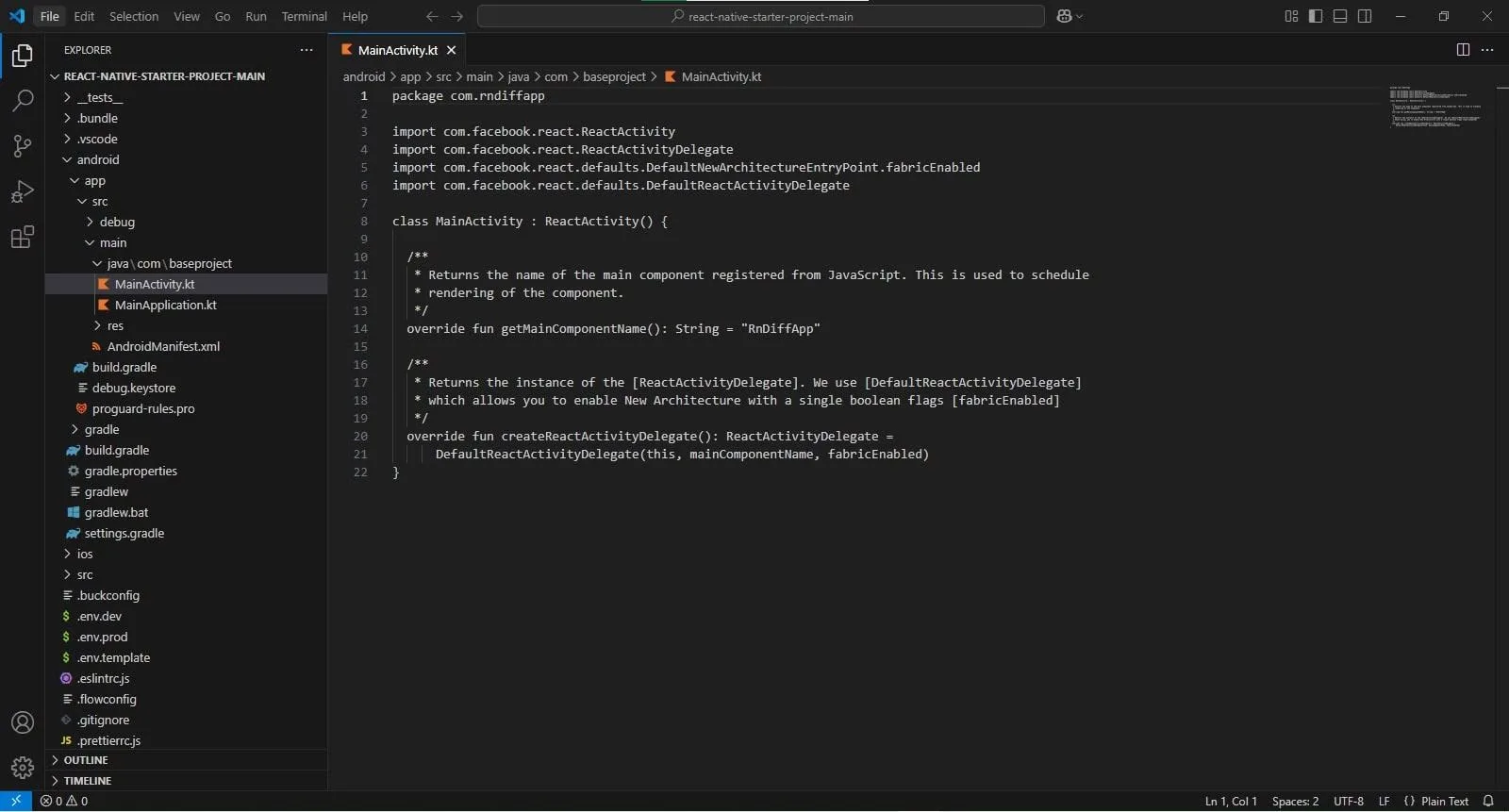Open debug.keystore file
1509x812 pixels.
[133, 388]
